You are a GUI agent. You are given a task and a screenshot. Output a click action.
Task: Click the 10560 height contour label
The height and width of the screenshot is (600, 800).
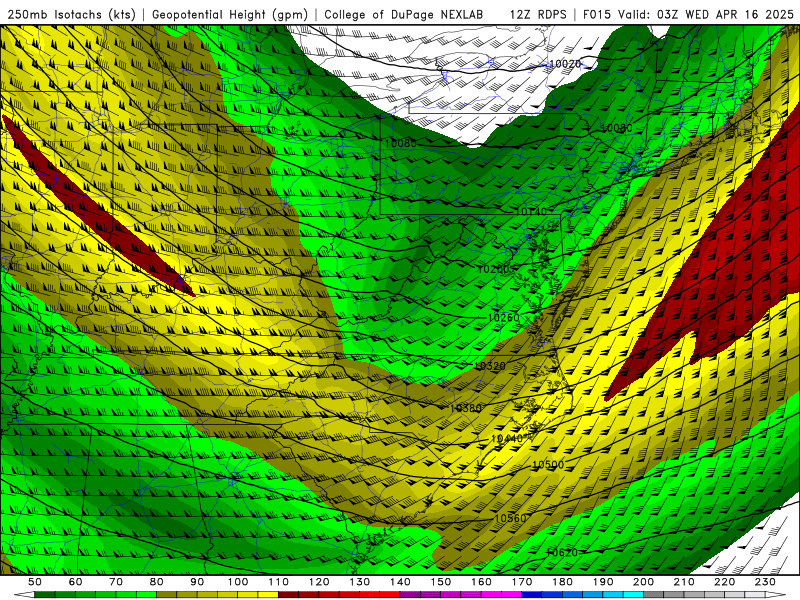point(511,518)
